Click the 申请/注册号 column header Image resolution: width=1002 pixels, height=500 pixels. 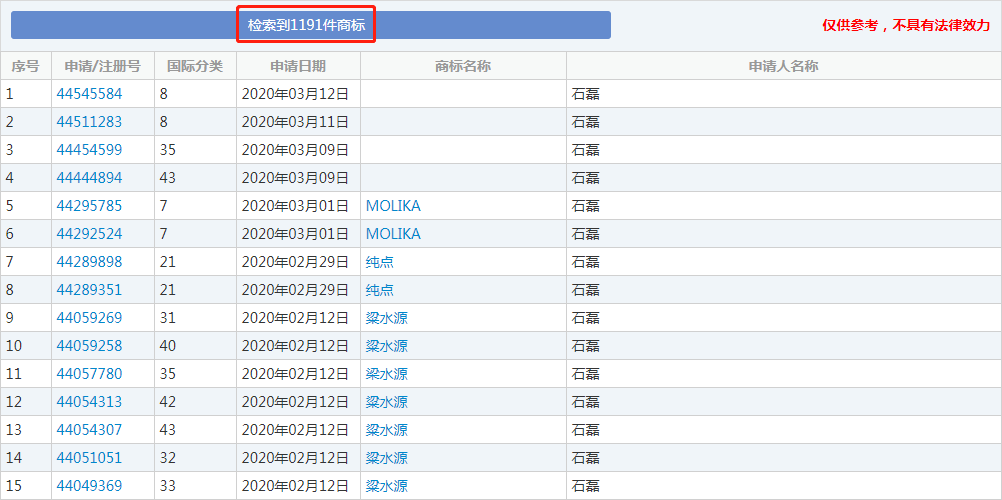(103, 66)
